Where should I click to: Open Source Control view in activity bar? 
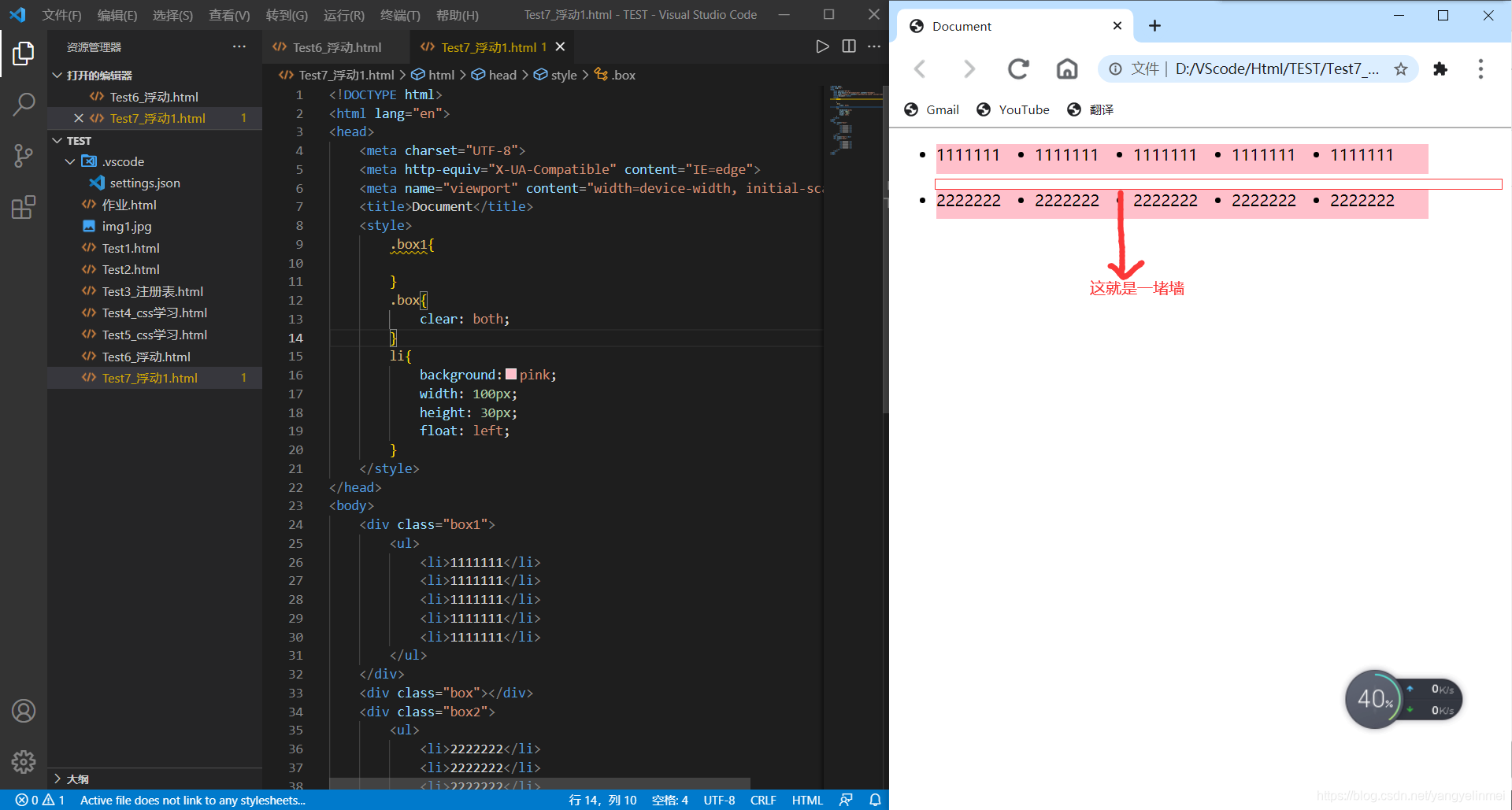pos(24,155)
